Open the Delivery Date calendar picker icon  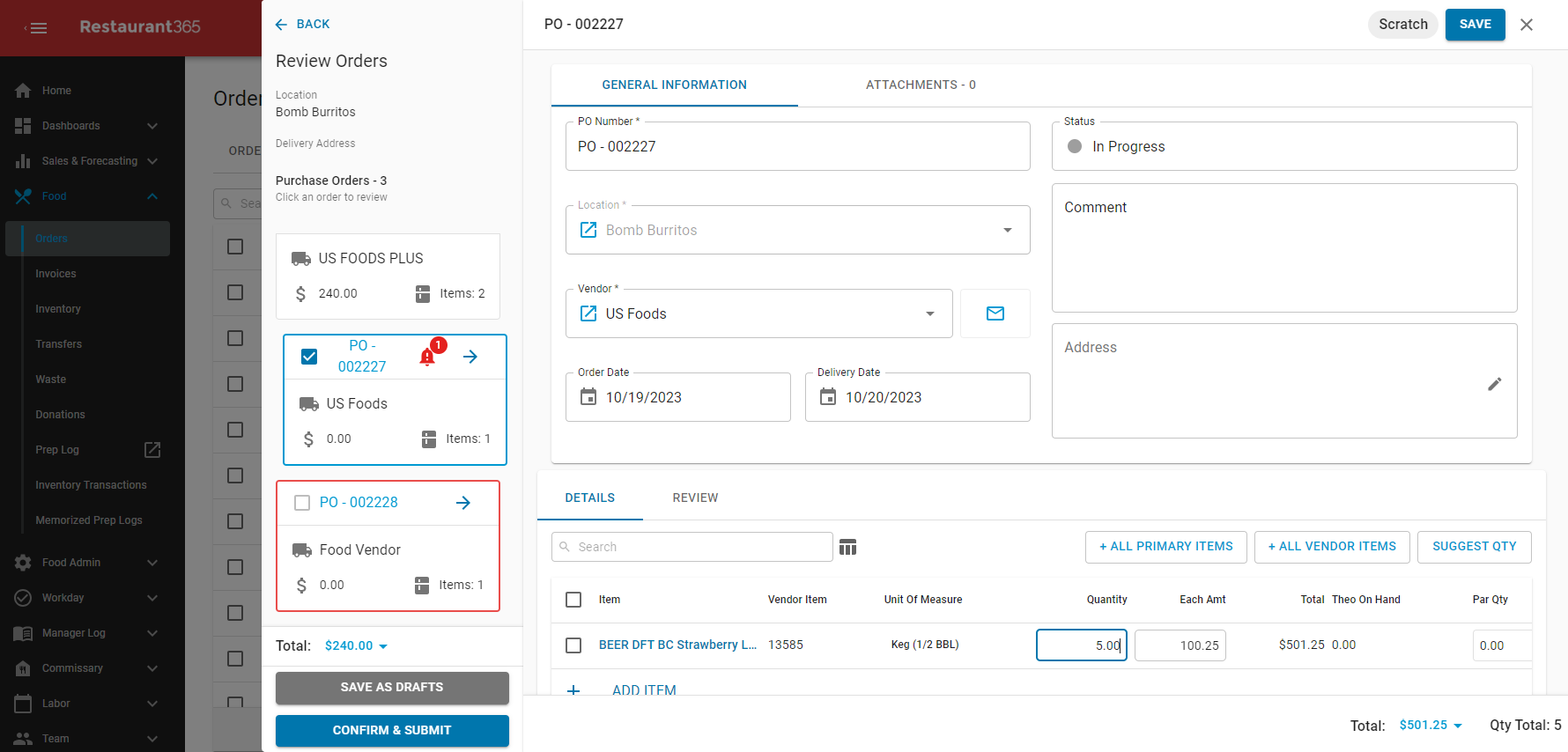coord(828,397)
